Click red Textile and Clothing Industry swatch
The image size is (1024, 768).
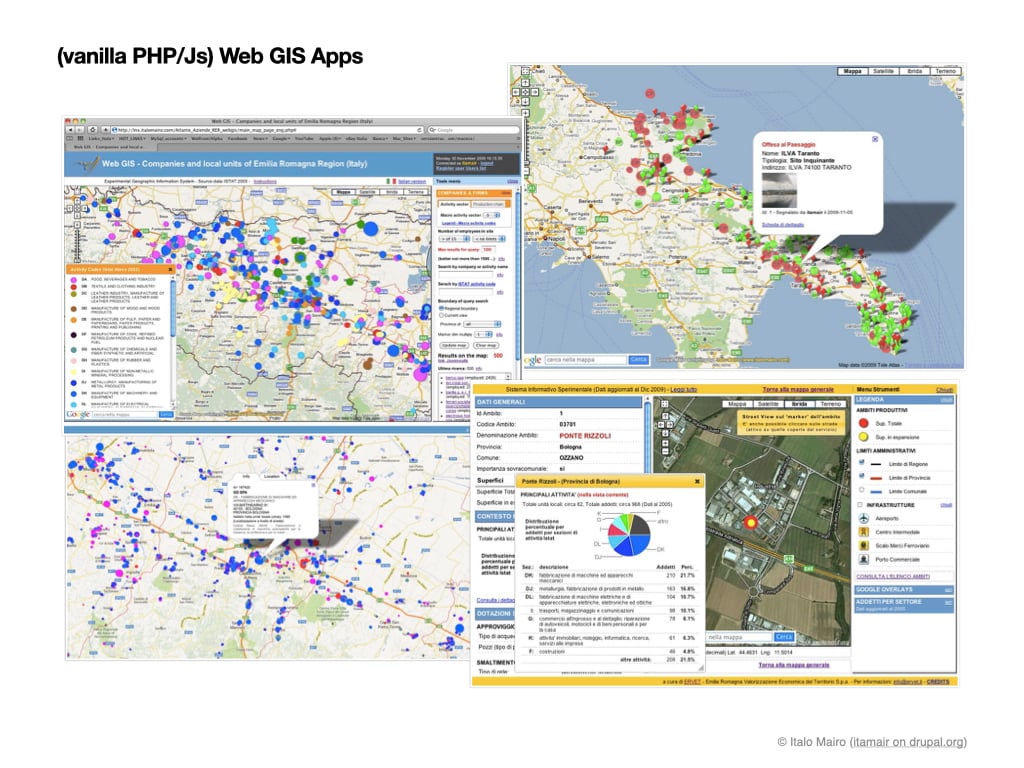tap(73, 287)
